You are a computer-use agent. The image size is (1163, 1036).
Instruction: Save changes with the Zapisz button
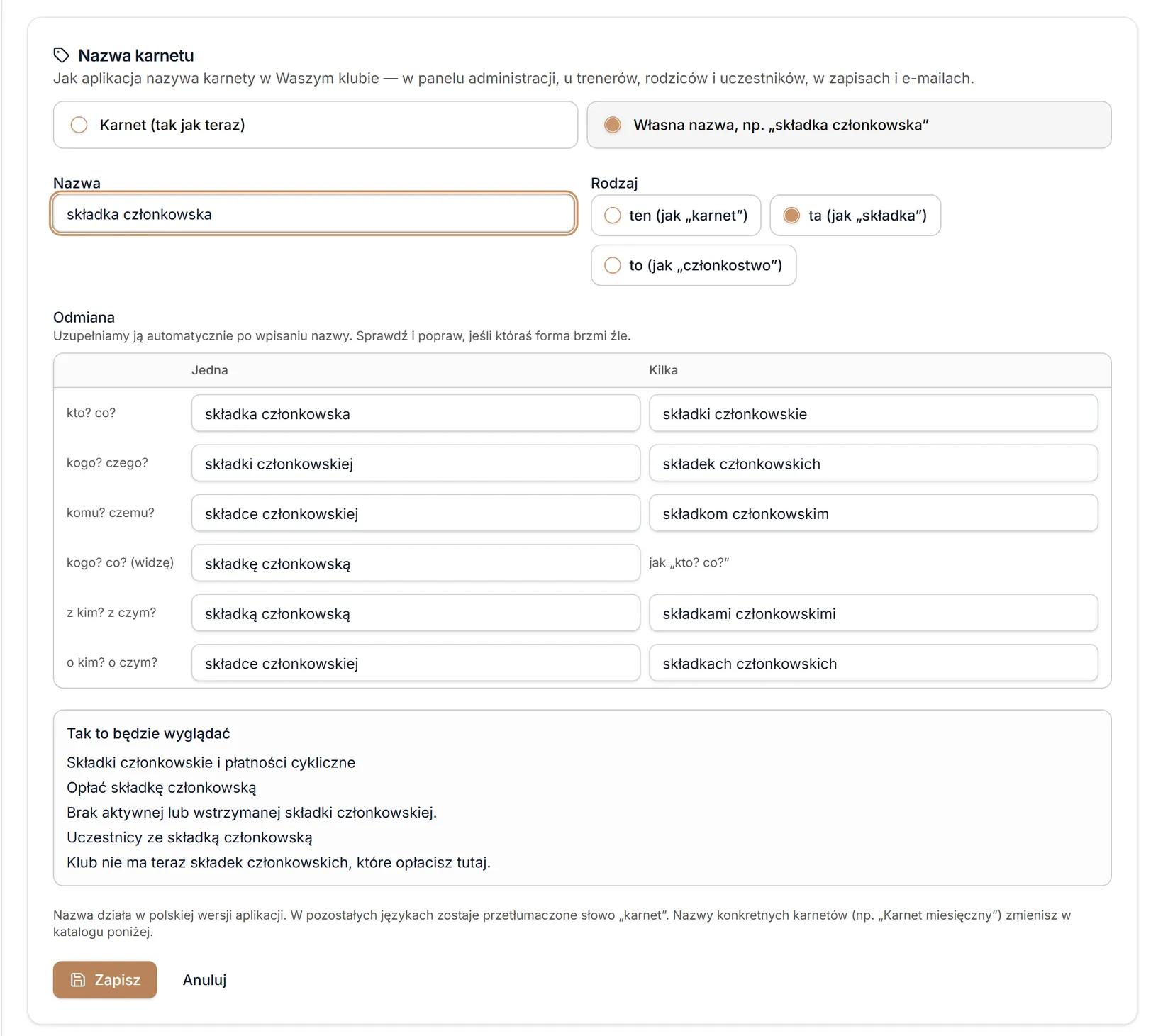tap(105, 980)
